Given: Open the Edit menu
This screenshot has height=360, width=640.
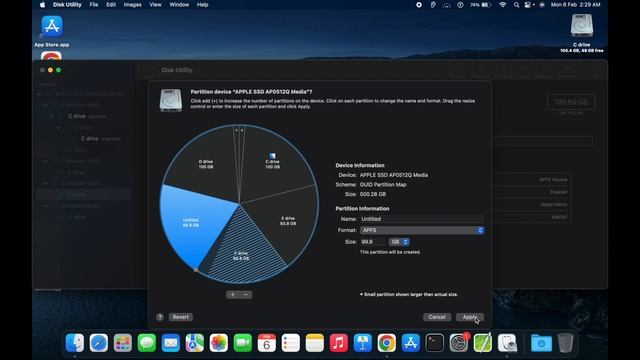Looking at the screenshot, I should tap(111, 5).
